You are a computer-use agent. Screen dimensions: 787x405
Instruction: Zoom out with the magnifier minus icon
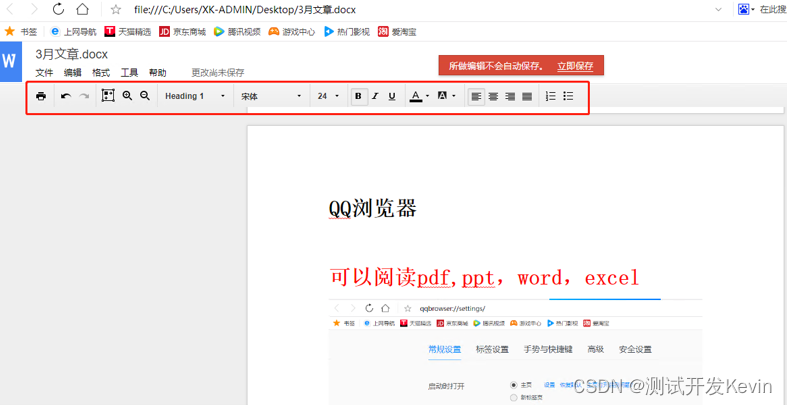(145, 96)
